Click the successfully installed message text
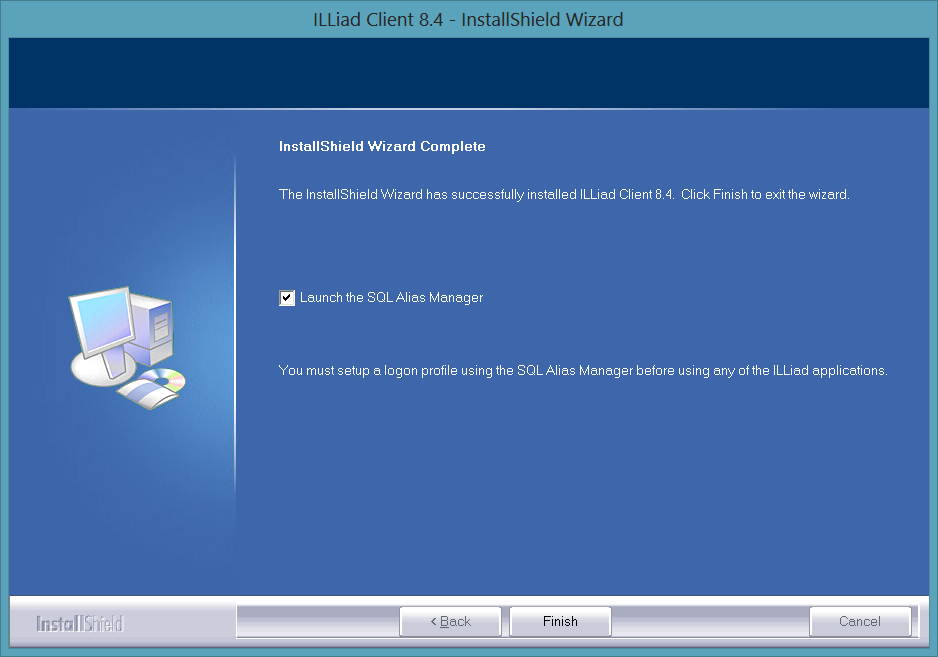Screen dimensions: 938x657 [563, 195]
